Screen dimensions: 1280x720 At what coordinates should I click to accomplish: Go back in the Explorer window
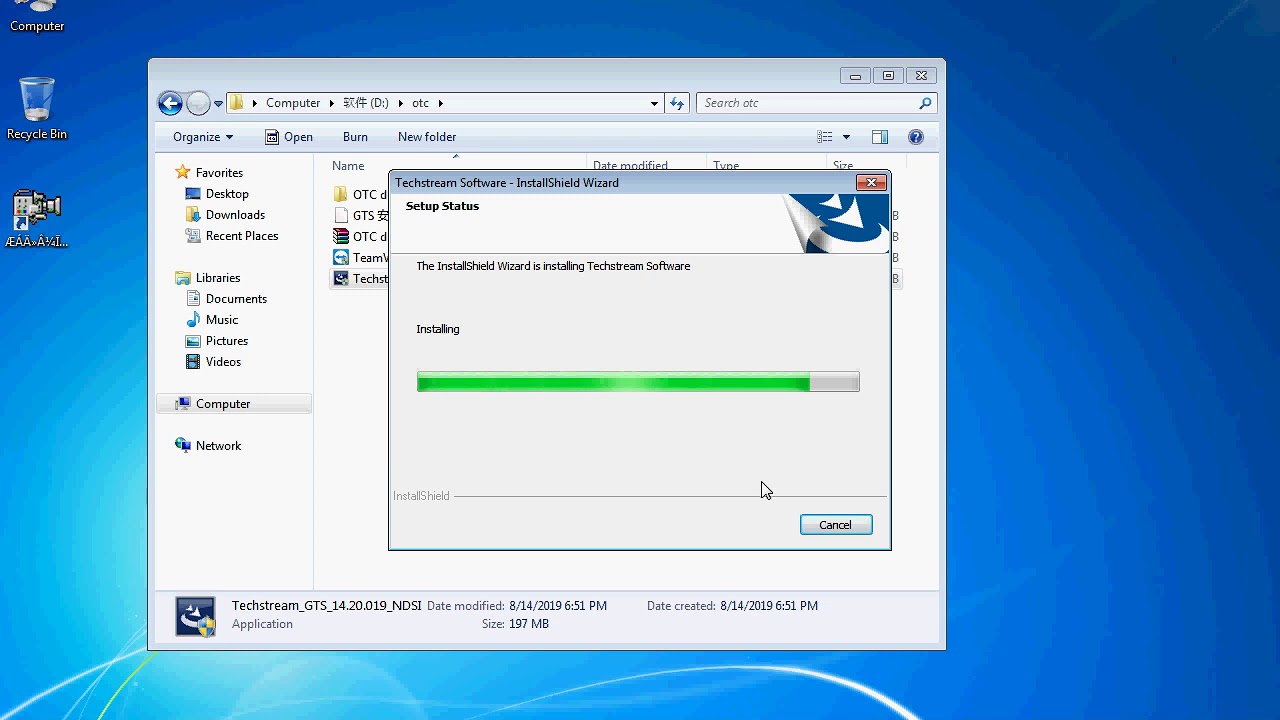pyautogui.click(x=170, y=103)
